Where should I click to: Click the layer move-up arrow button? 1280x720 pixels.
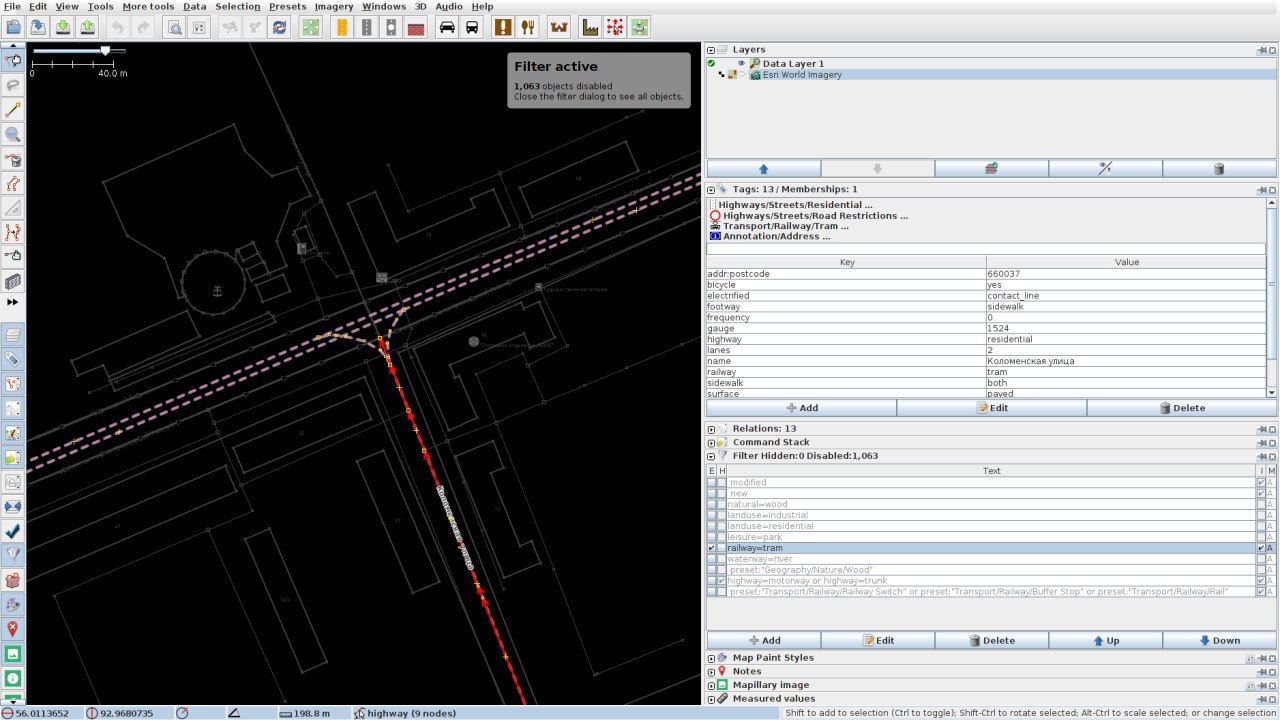[763, 169]
